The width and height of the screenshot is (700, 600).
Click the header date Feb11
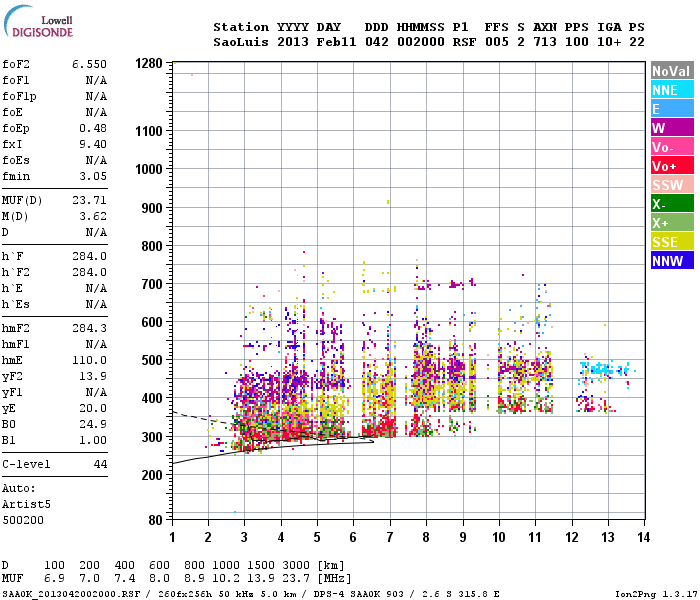click(336, 42)
